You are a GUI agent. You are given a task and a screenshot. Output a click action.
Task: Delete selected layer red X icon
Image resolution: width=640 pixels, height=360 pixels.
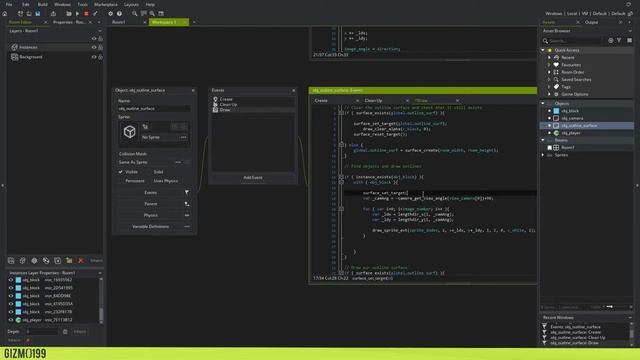(81, 260)
